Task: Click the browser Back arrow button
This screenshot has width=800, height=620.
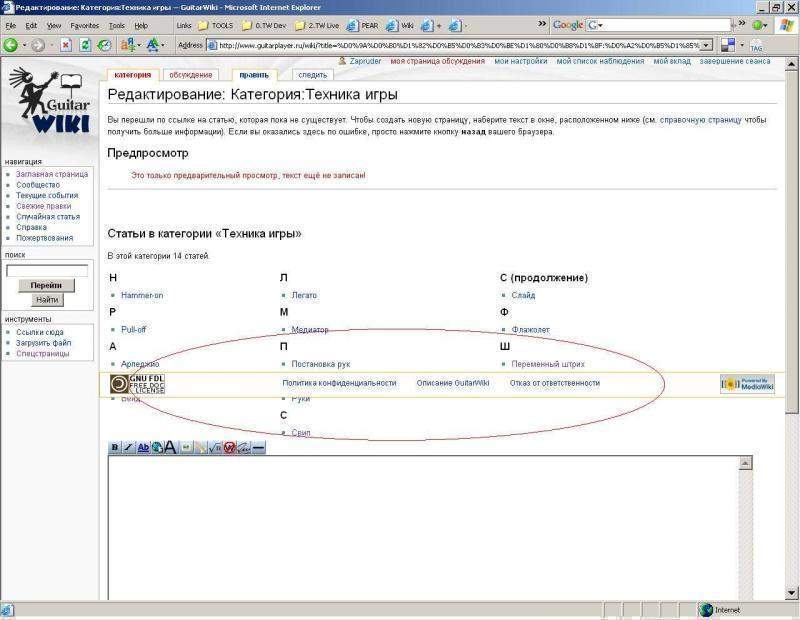Action: pyautogui.click(x=10, y=45)
